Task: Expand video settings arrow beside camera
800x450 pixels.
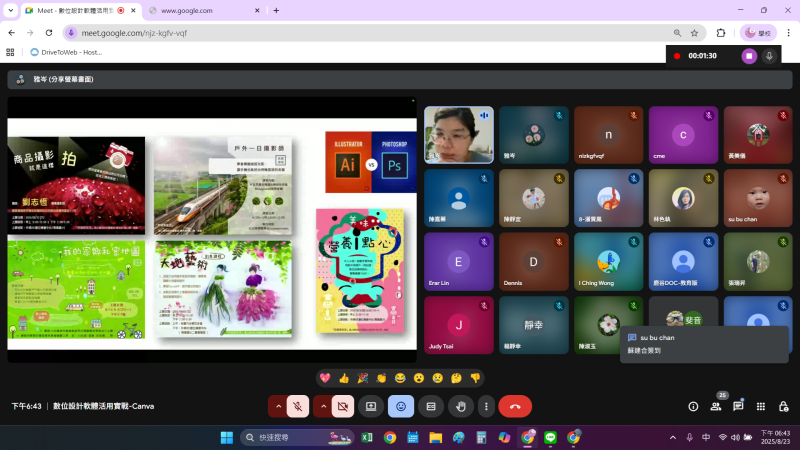Action: [x=322, y=406]
